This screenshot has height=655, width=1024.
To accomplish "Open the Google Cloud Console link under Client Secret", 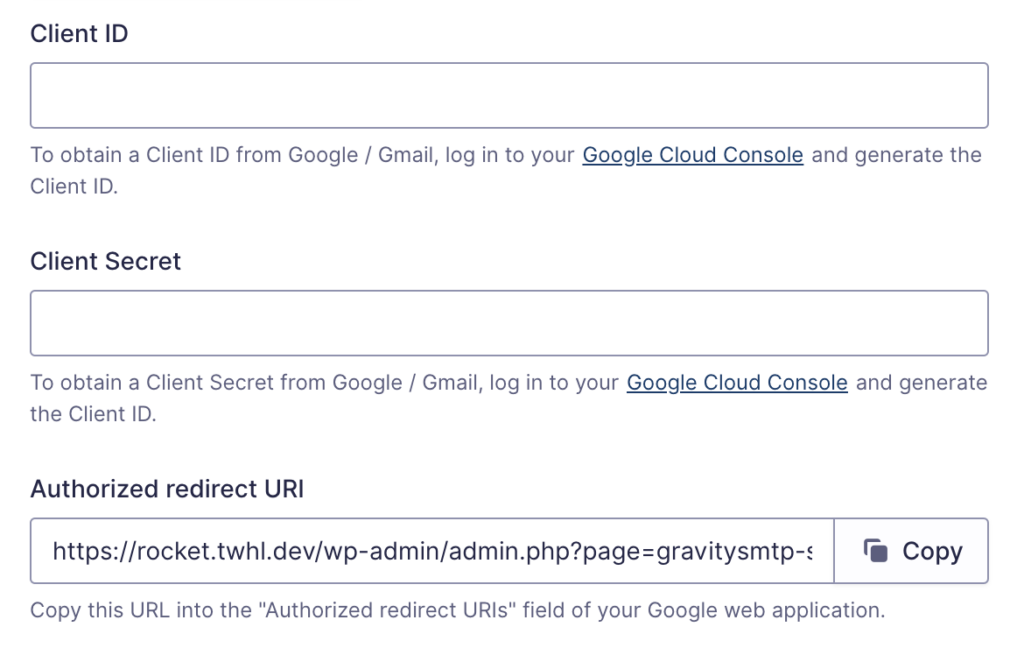I will [736, 382].
